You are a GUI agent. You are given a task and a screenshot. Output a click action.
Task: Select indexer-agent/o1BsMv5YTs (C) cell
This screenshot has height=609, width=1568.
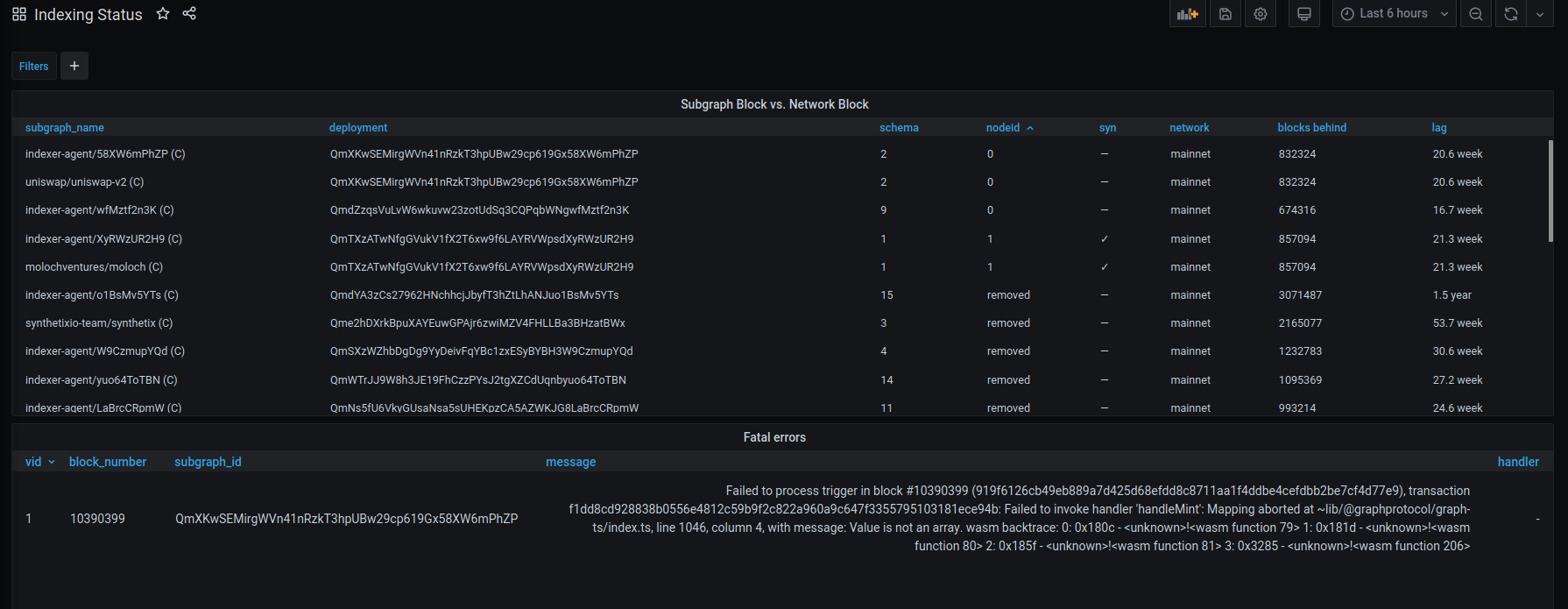click(x=102, y=295)
